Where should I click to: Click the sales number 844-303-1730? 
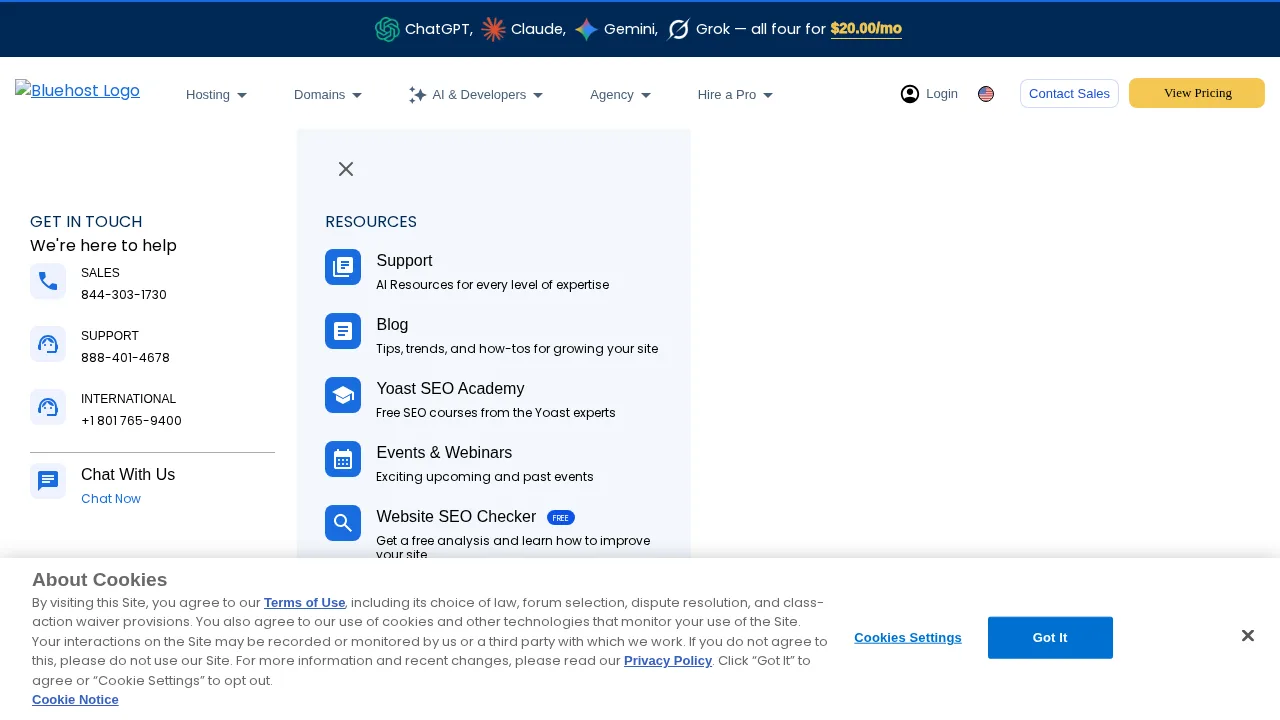click(124, 295)
